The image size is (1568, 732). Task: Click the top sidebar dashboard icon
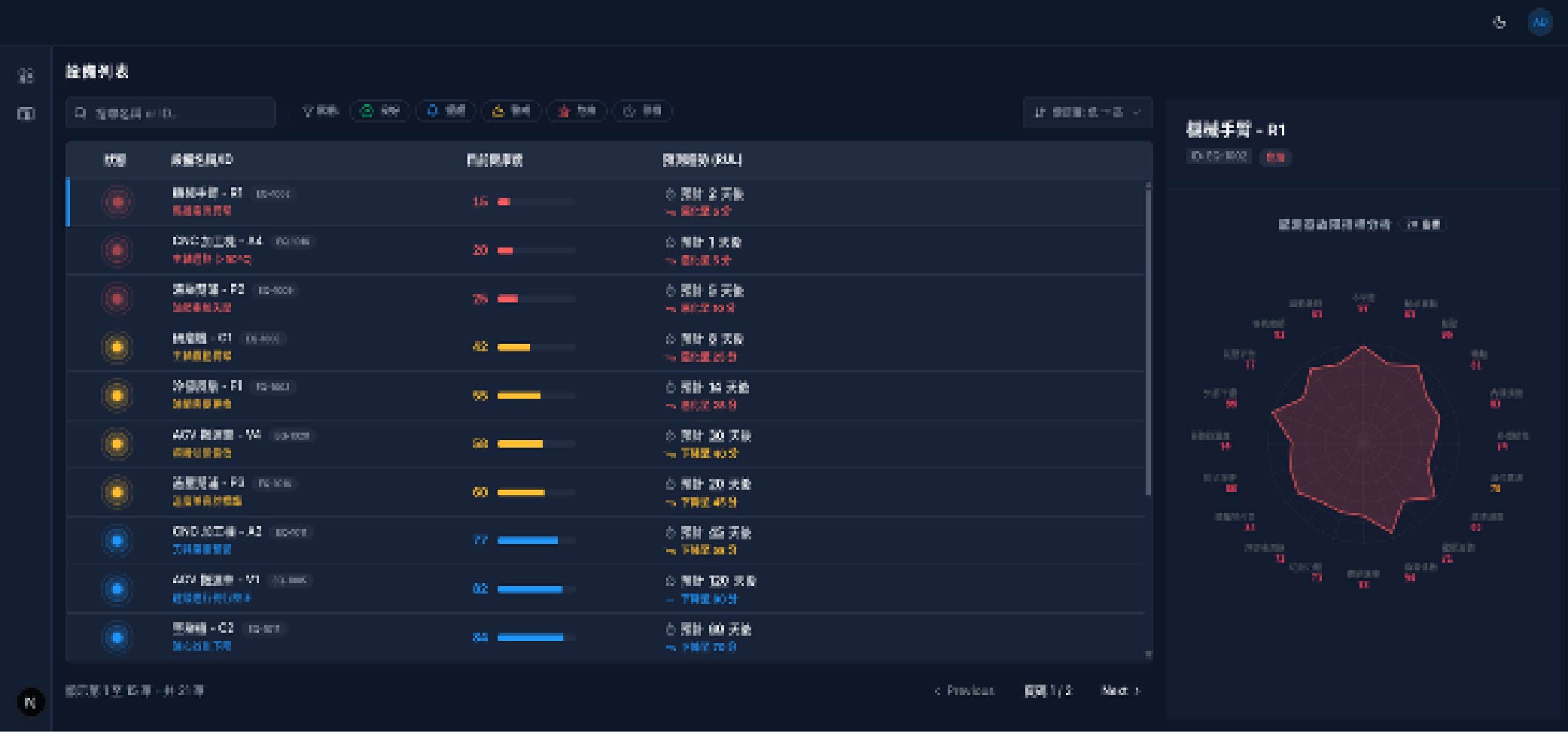26,75
